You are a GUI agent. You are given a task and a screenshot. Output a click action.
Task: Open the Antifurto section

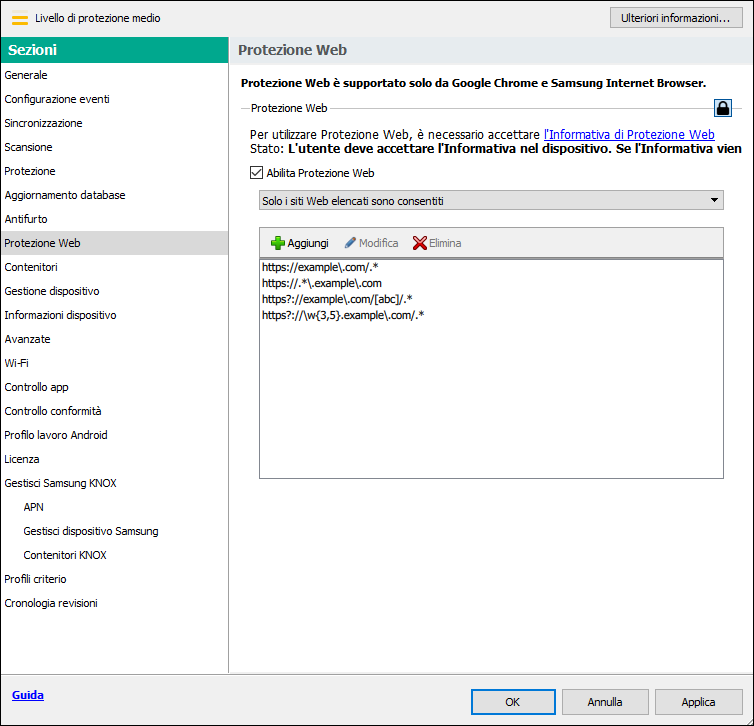(26, 219)
